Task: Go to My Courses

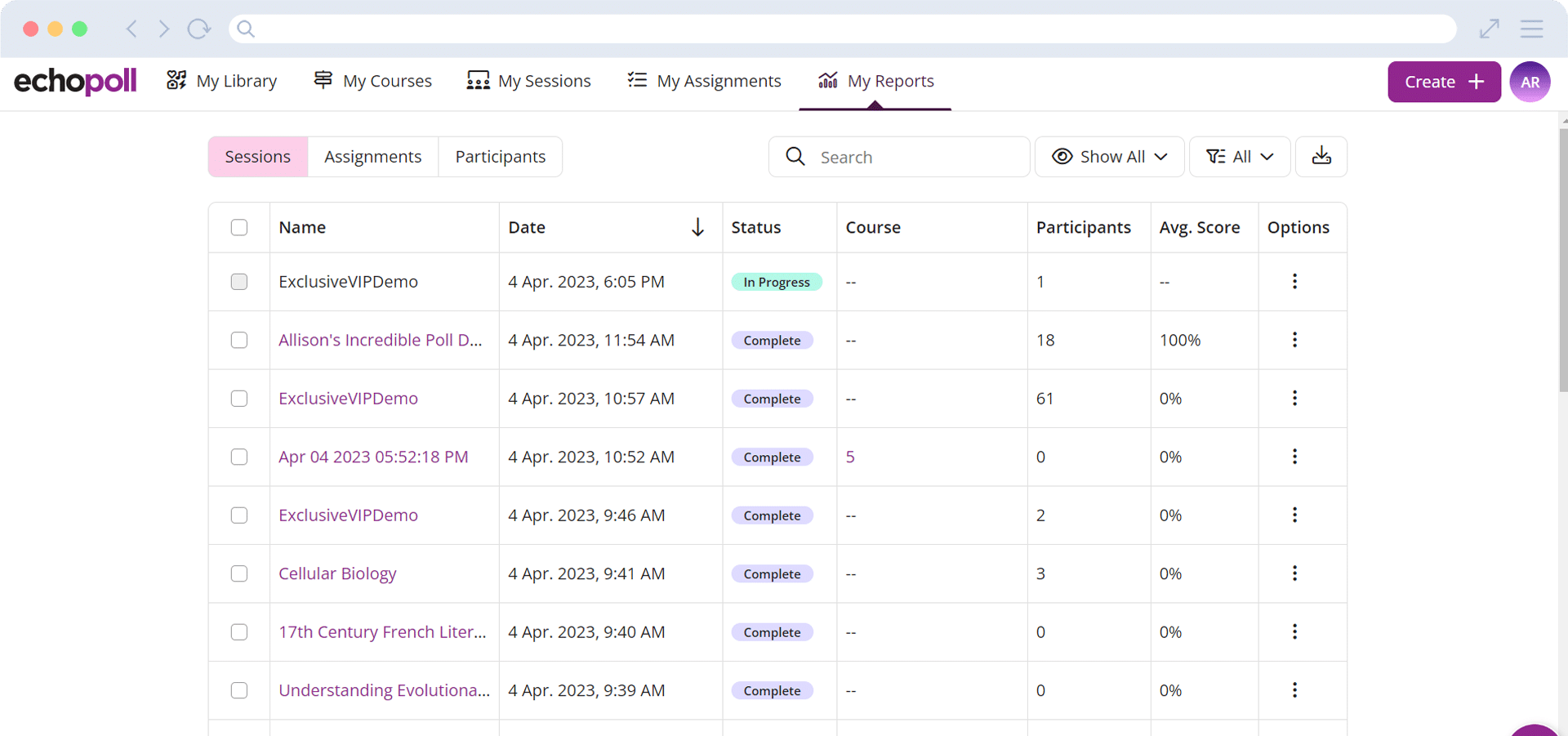Action: (373, 81)
